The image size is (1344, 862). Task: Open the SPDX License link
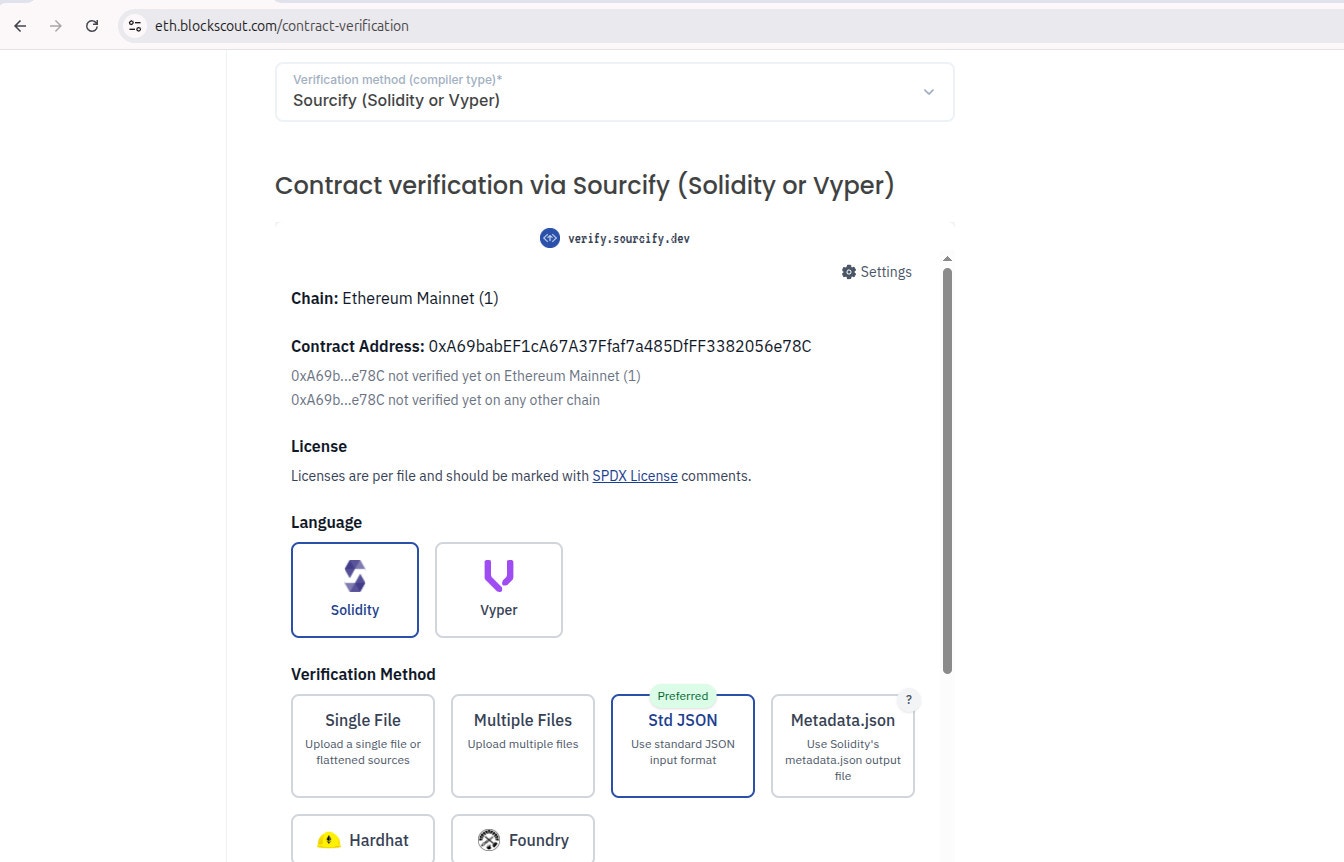[x=635, y=476]
